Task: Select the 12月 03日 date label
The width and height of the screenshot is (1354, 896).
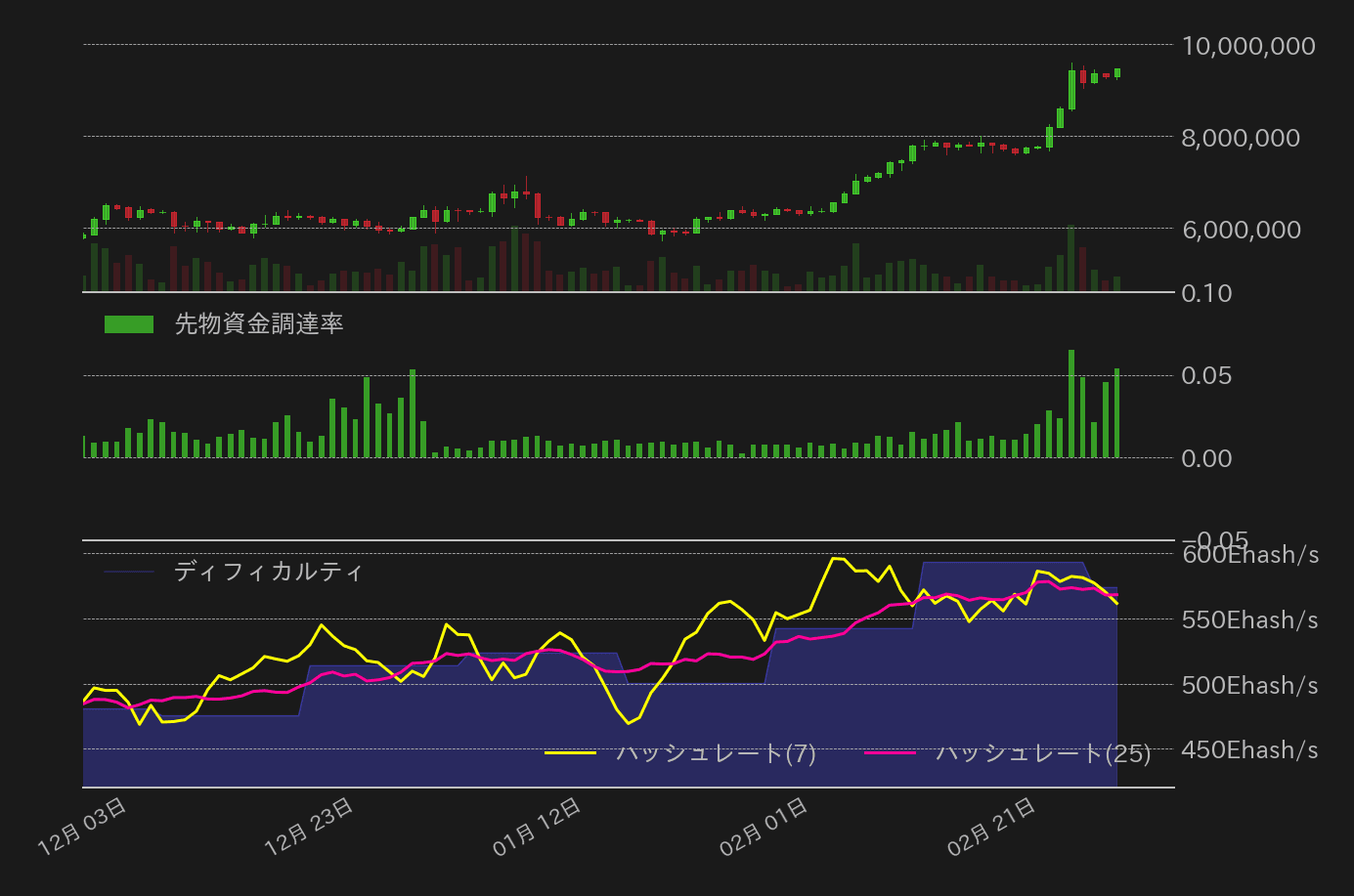Action: point(83,827)
